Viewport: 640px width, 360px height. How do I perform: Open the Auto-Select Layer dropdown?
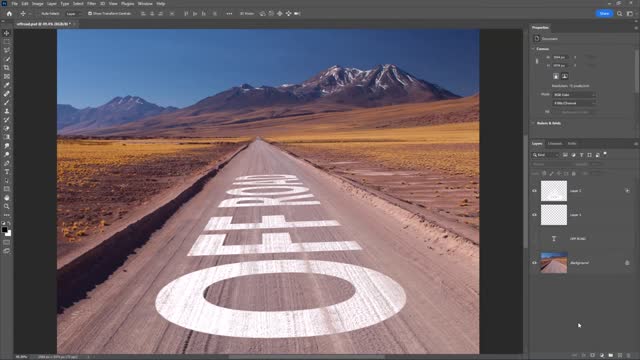tap(72, 13)
